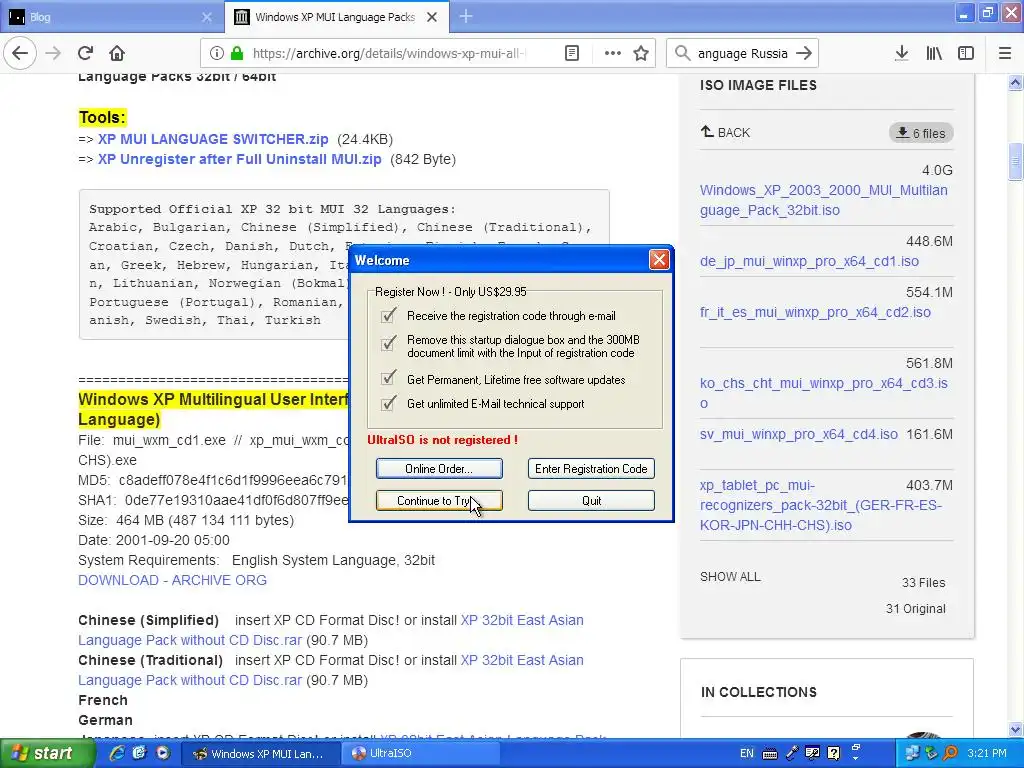Download de_jp_mui_winxp_pro_x64_cd1.iso
Screen dimensions: 1024x768
click(x=809, y=261)
